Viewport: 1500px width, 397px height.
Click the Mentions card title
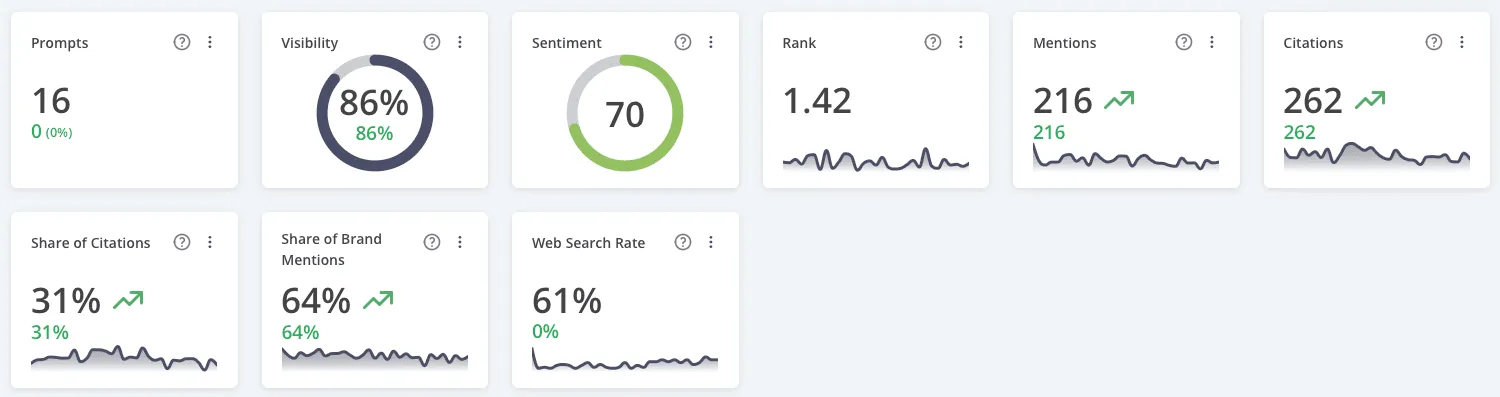coord(1065,43)
